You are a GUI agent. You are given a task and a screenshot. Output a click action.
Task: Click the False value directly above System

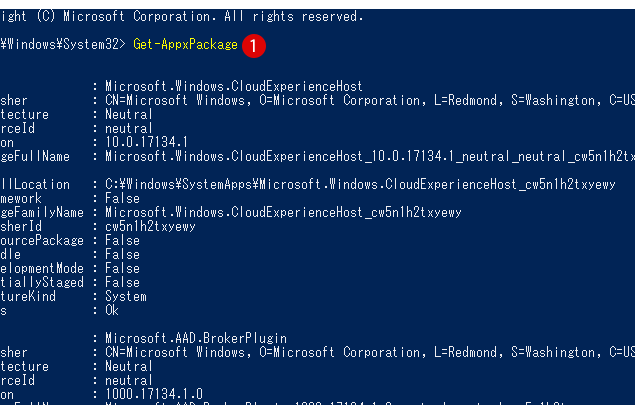pyautogui.click(x=122, y=282)
